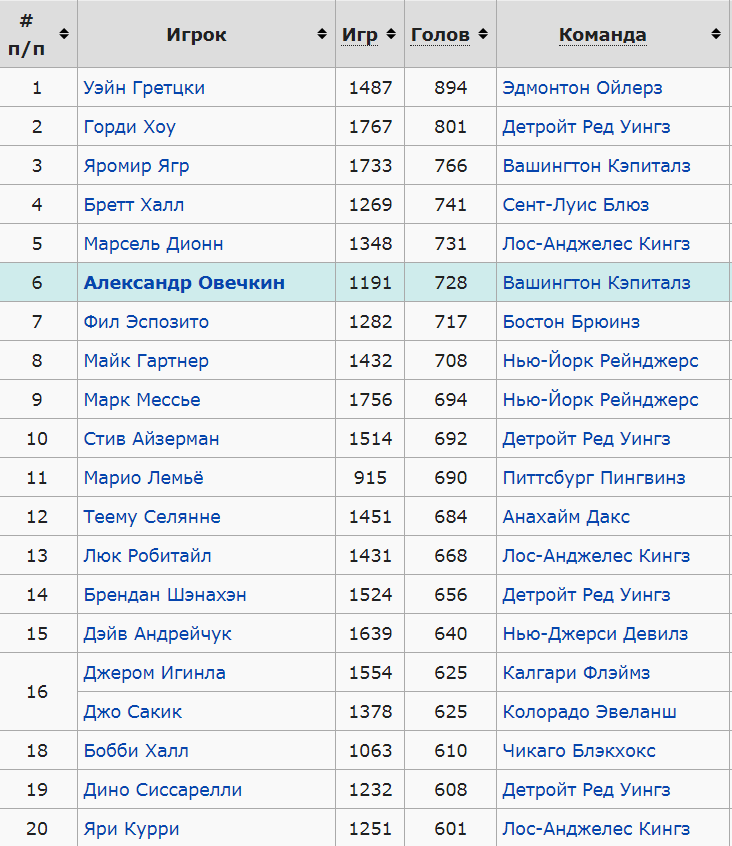
Task: Click the Яри Курри link
Action: point(131,829)
